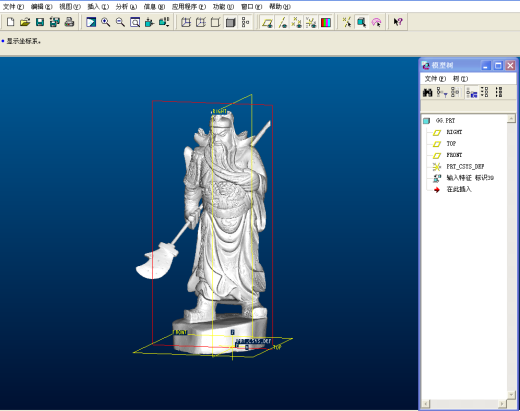Open the model tree filter settings dropdown
The image size is (520, 411).
coord(442,92)
